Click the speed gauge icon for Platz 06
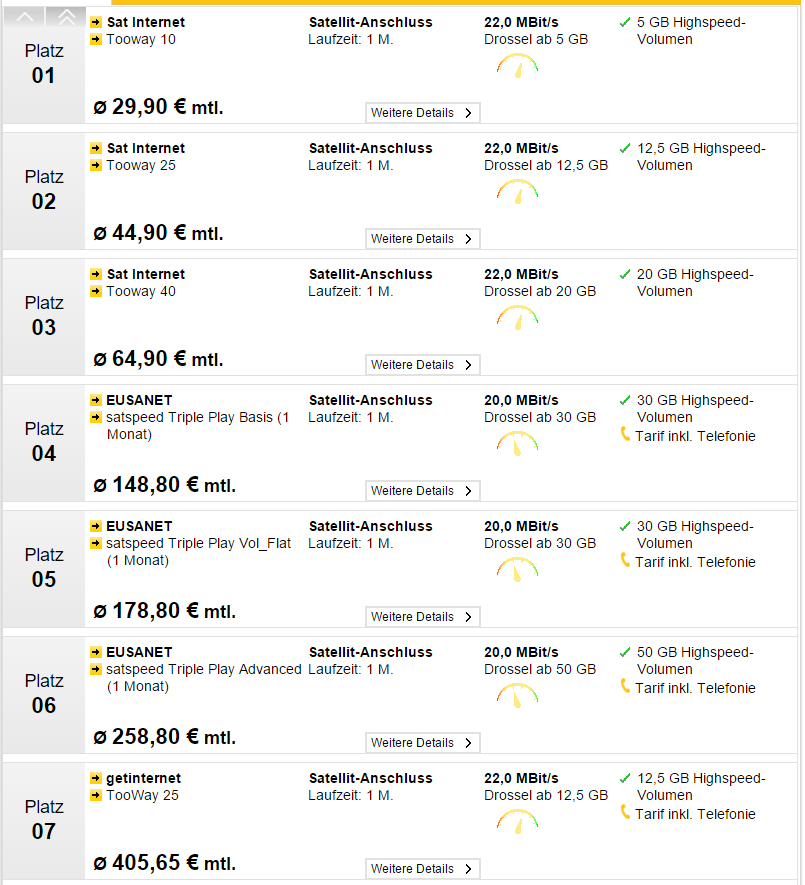This screenshot has width=805, height=885. point(517,695)
